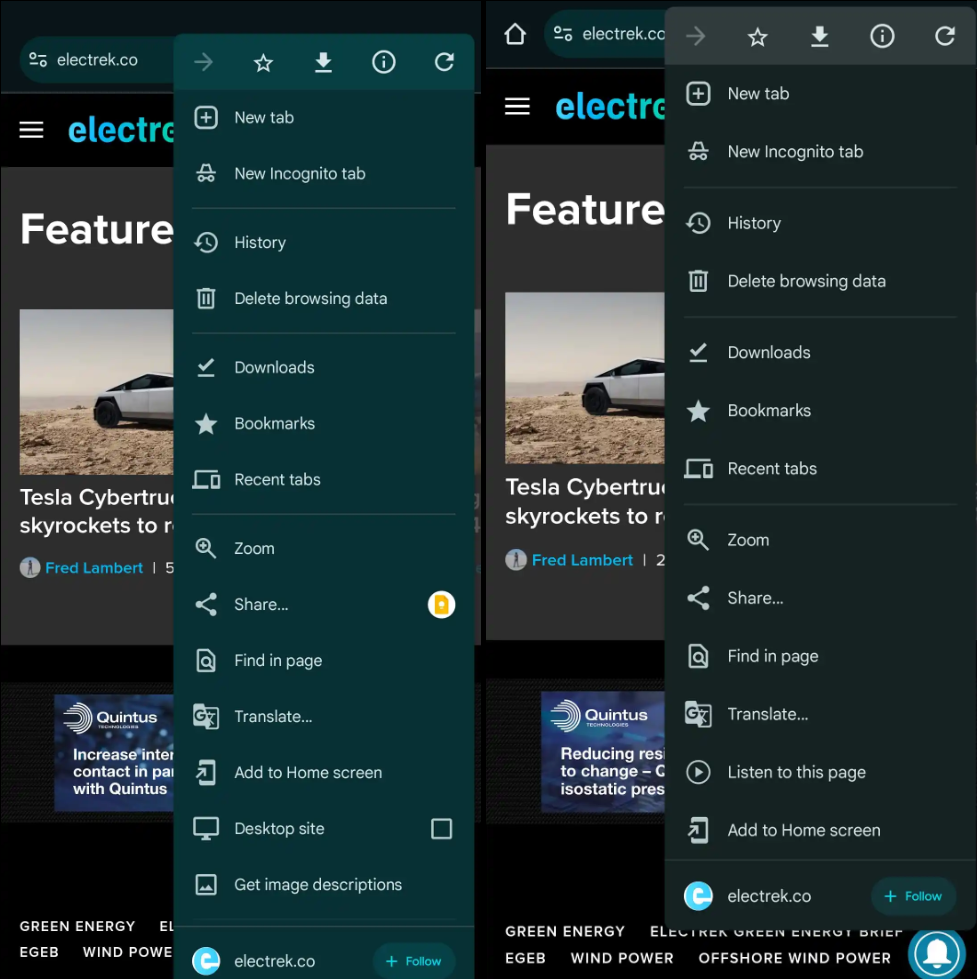The width and height of the screenshot is (977, 979).
Task: Open hamburger menu on left electrek page
Action: 31,130
